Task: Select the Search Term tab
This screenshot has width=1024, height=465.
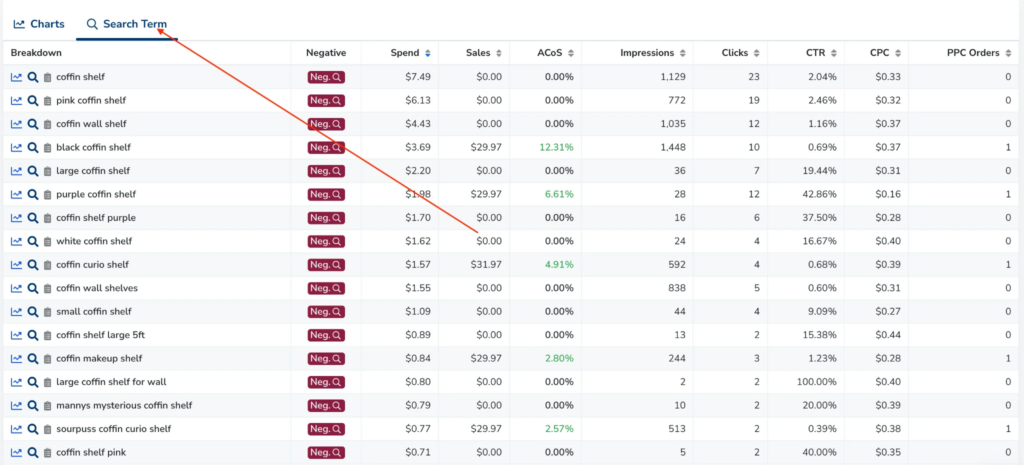Action: click(127, 24)
